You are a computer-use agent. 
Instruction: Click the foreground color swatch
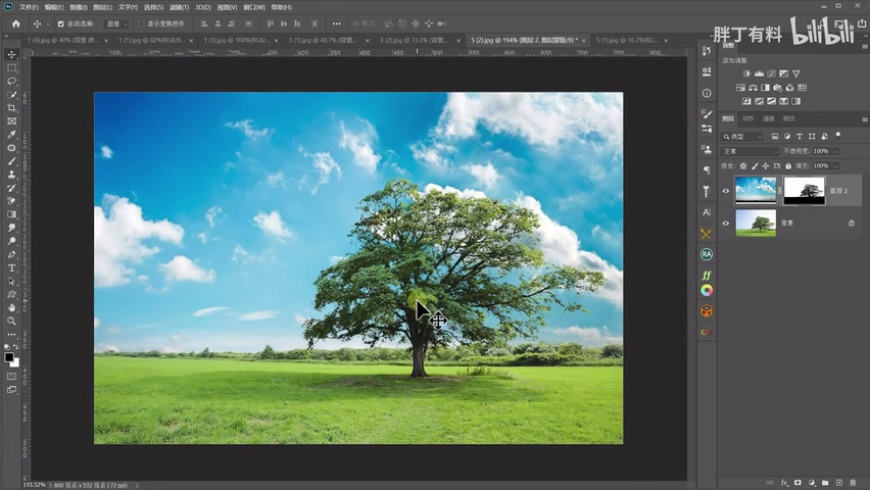click(9, 357)
